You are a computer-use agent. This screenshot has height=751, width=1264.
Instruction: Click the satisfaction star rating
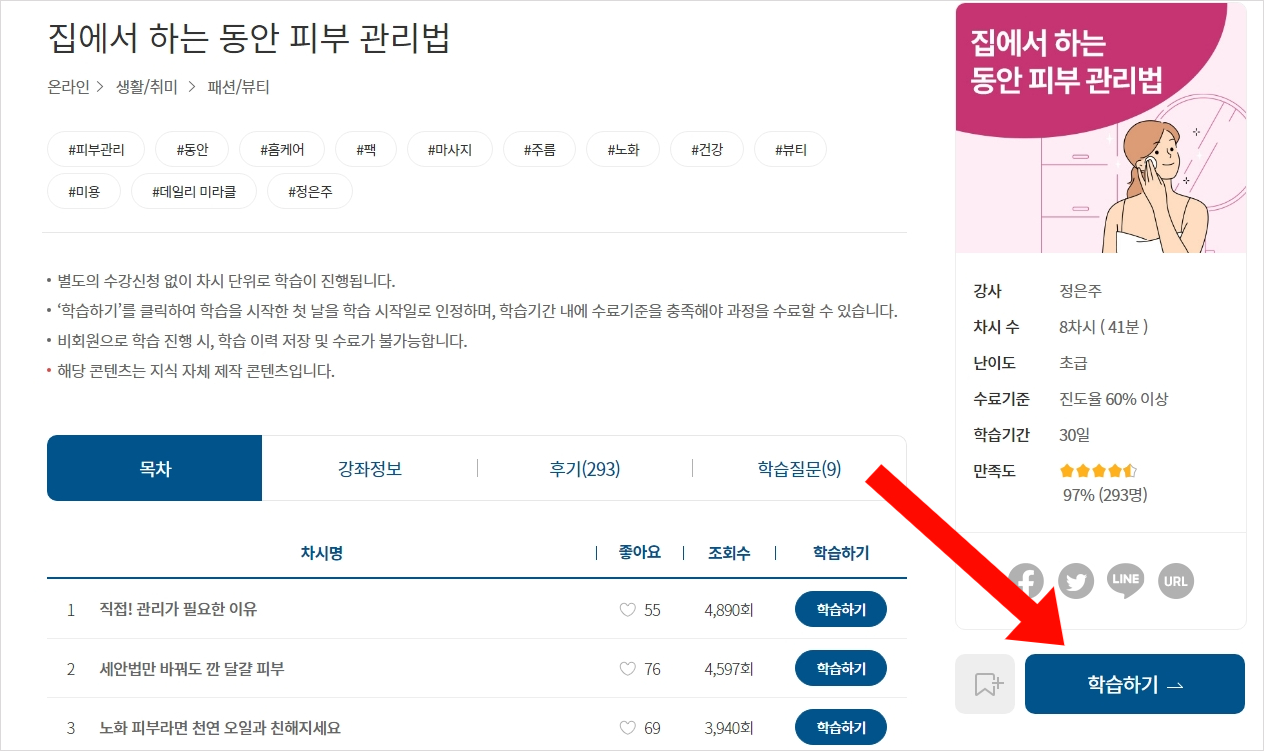1097,470
